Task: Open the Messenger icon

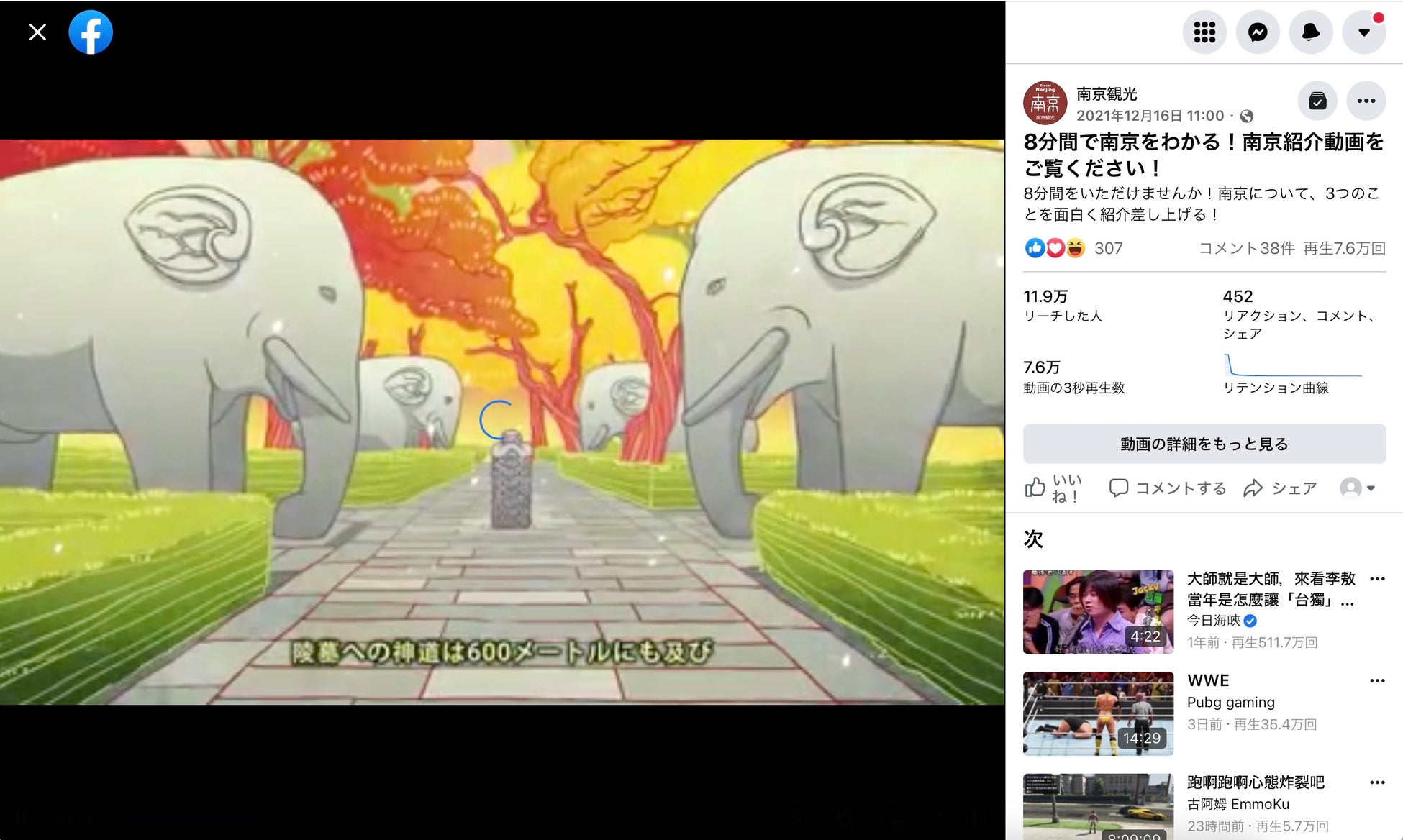Action: click(x=1258, y=32)
